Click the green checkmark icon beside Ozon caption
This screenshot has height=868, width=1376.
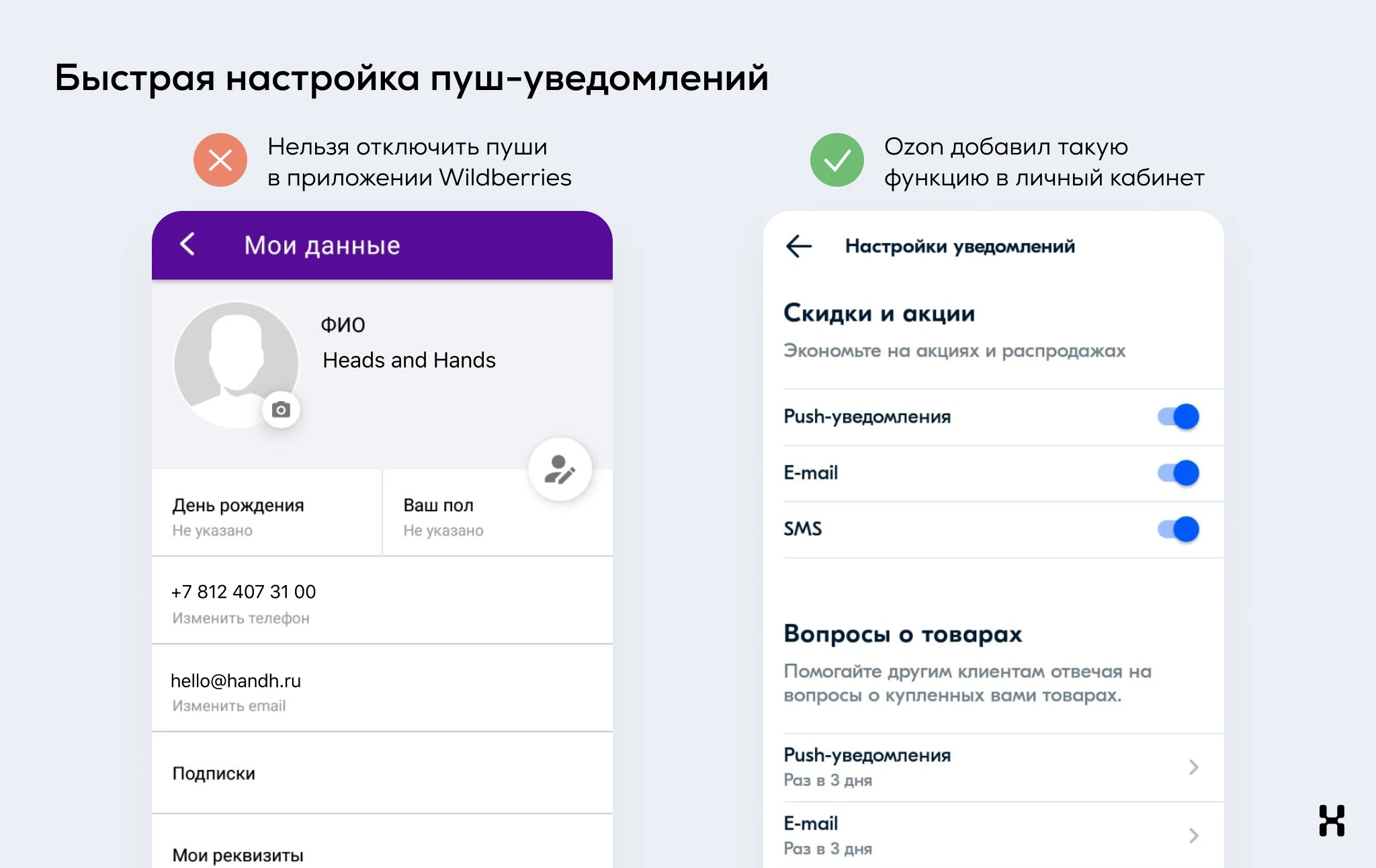pos(837,160)
